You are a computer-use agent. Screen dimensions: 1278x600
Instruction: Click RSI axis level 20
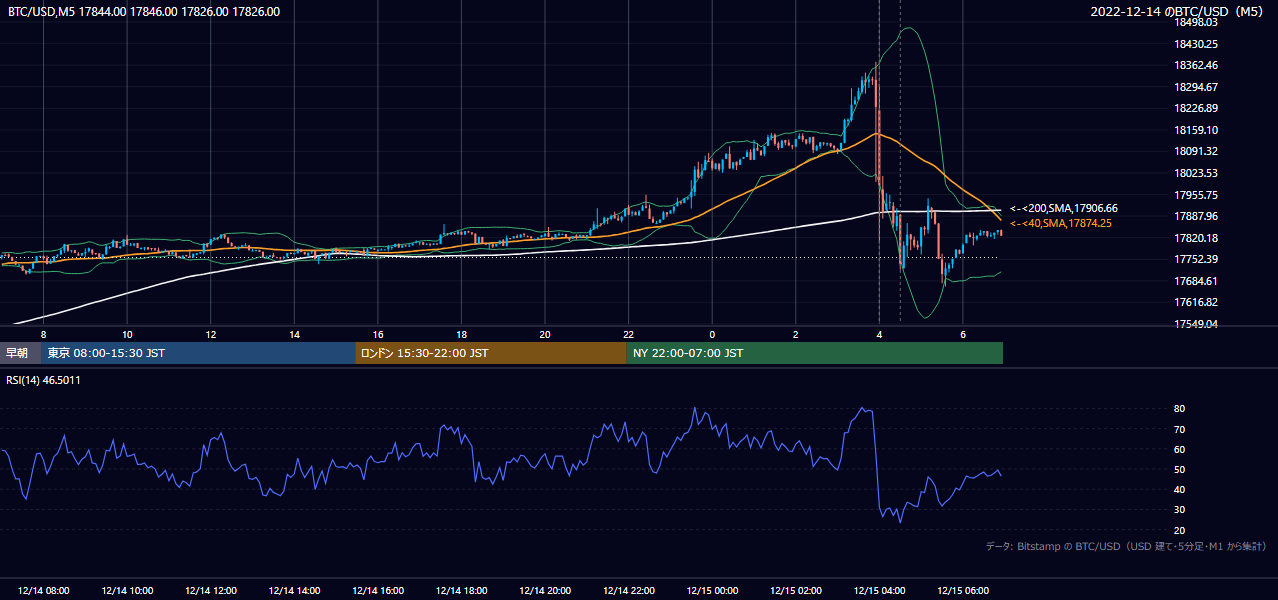pyautogui.click(x=1180, y=530)
